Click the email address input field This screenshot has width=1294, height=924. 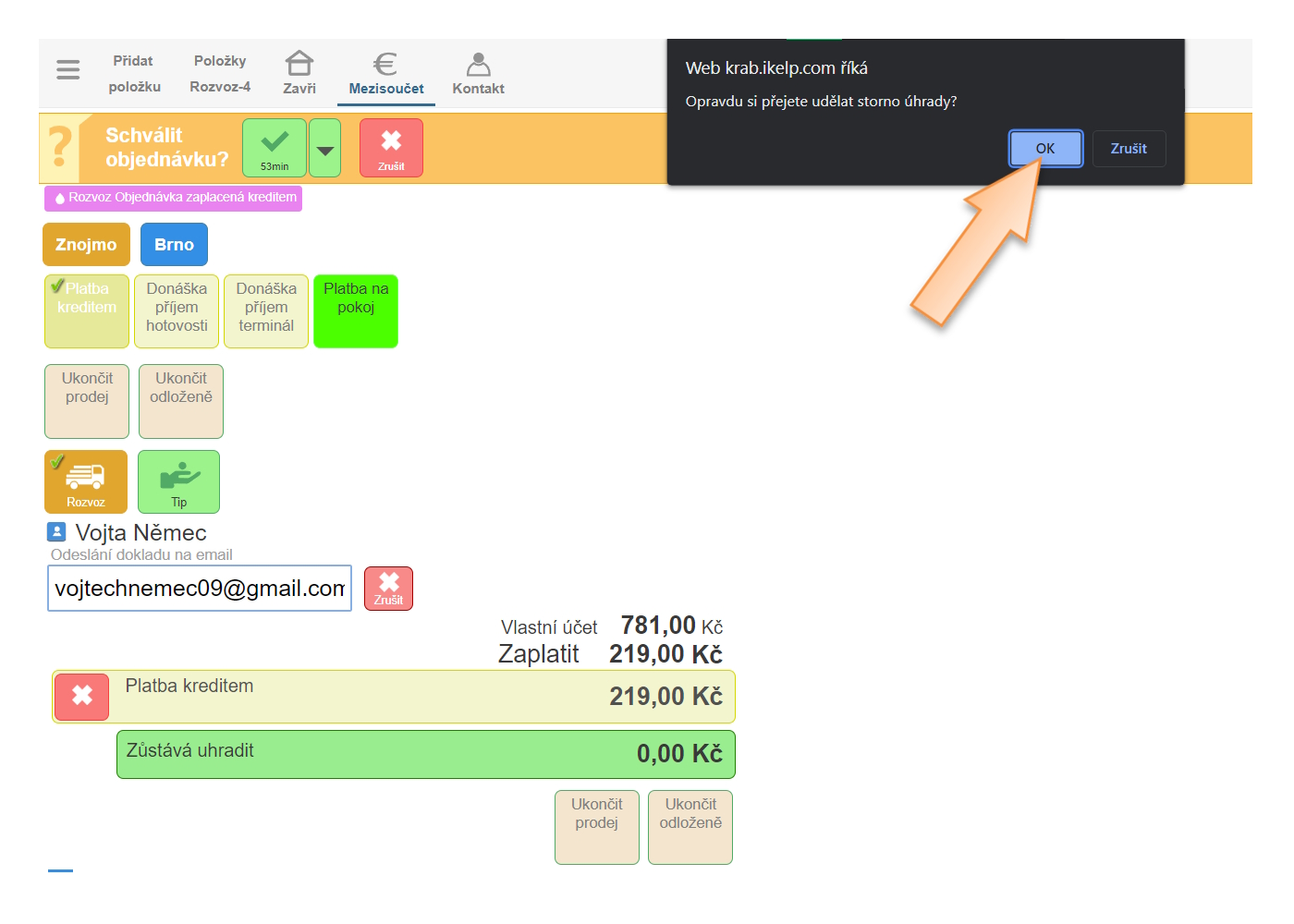coord(200,589)
